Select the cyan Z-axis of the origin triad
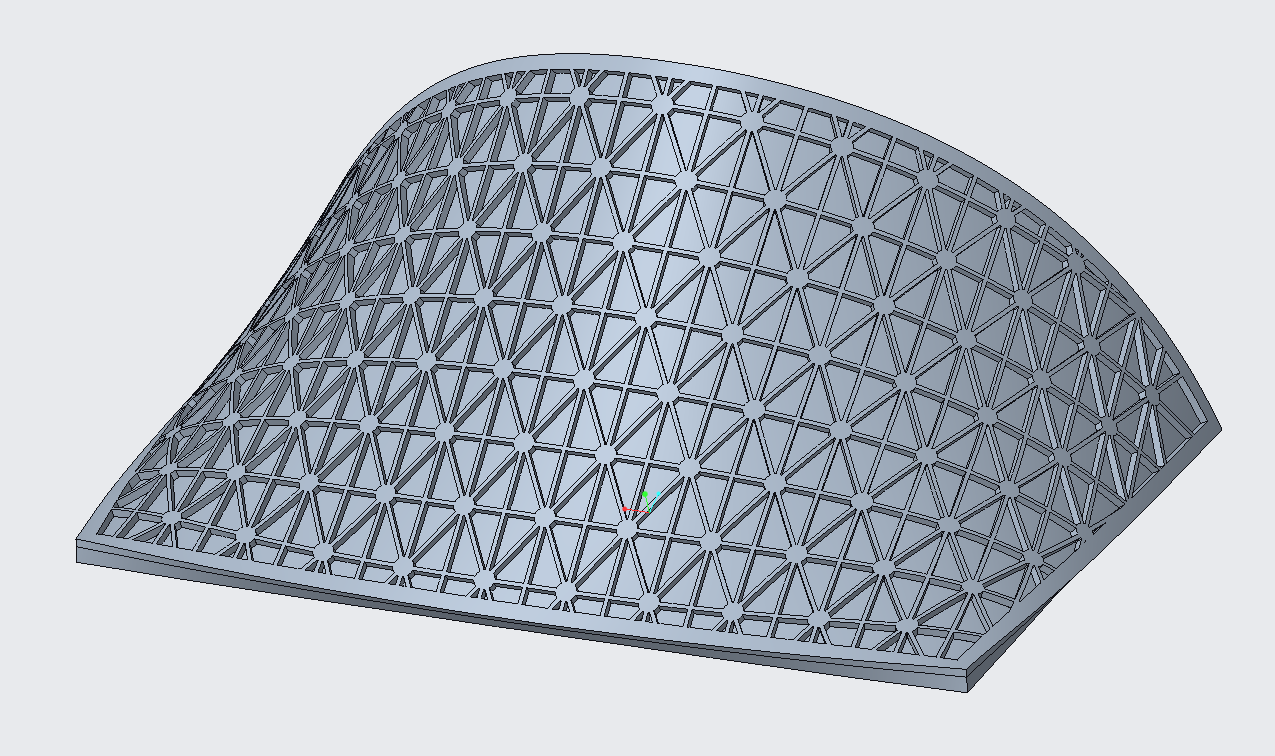The width and height of the screenshot is (1275, 756). 654,502
